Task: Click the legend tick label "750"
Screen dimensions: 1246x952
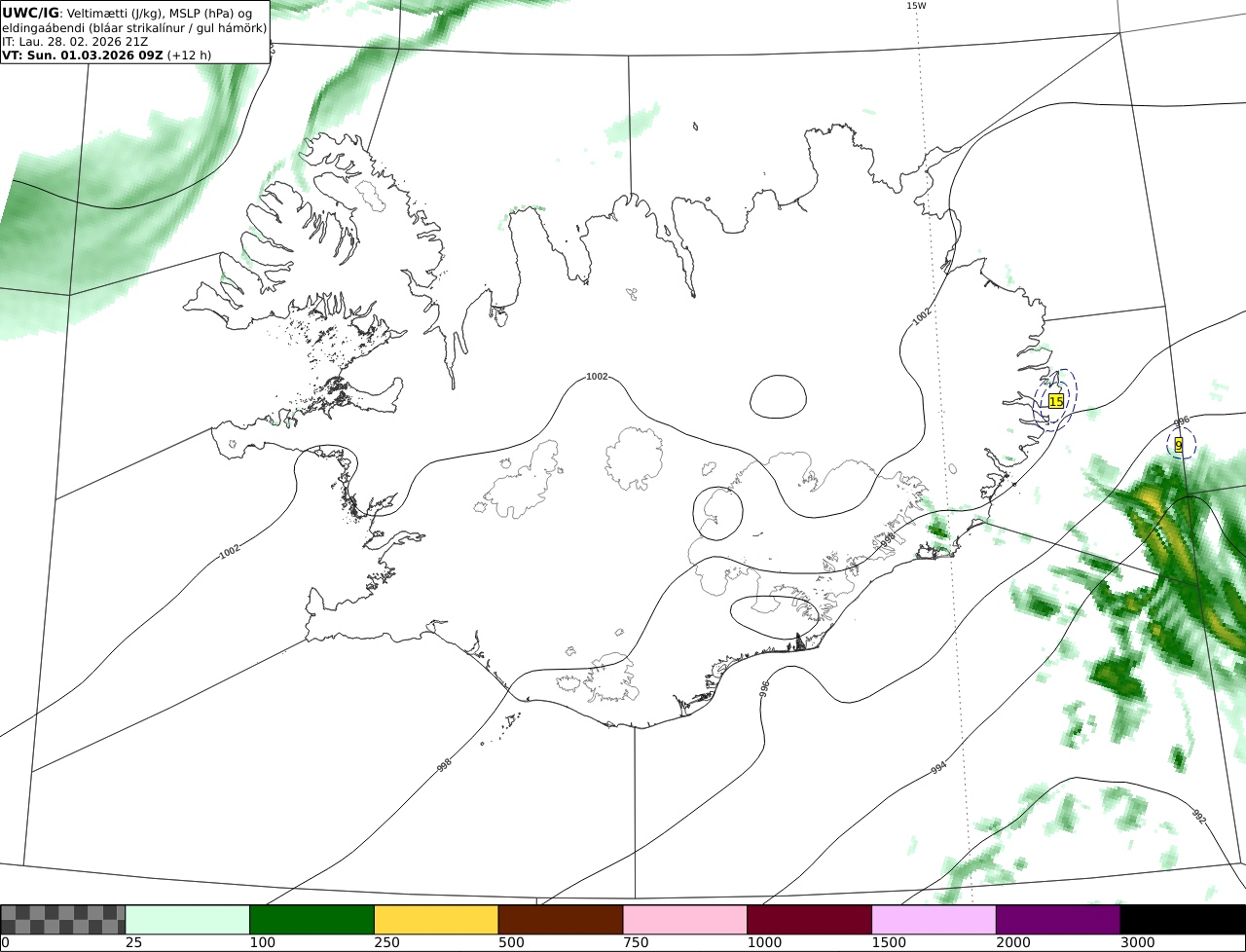Action: click(635, 943)
